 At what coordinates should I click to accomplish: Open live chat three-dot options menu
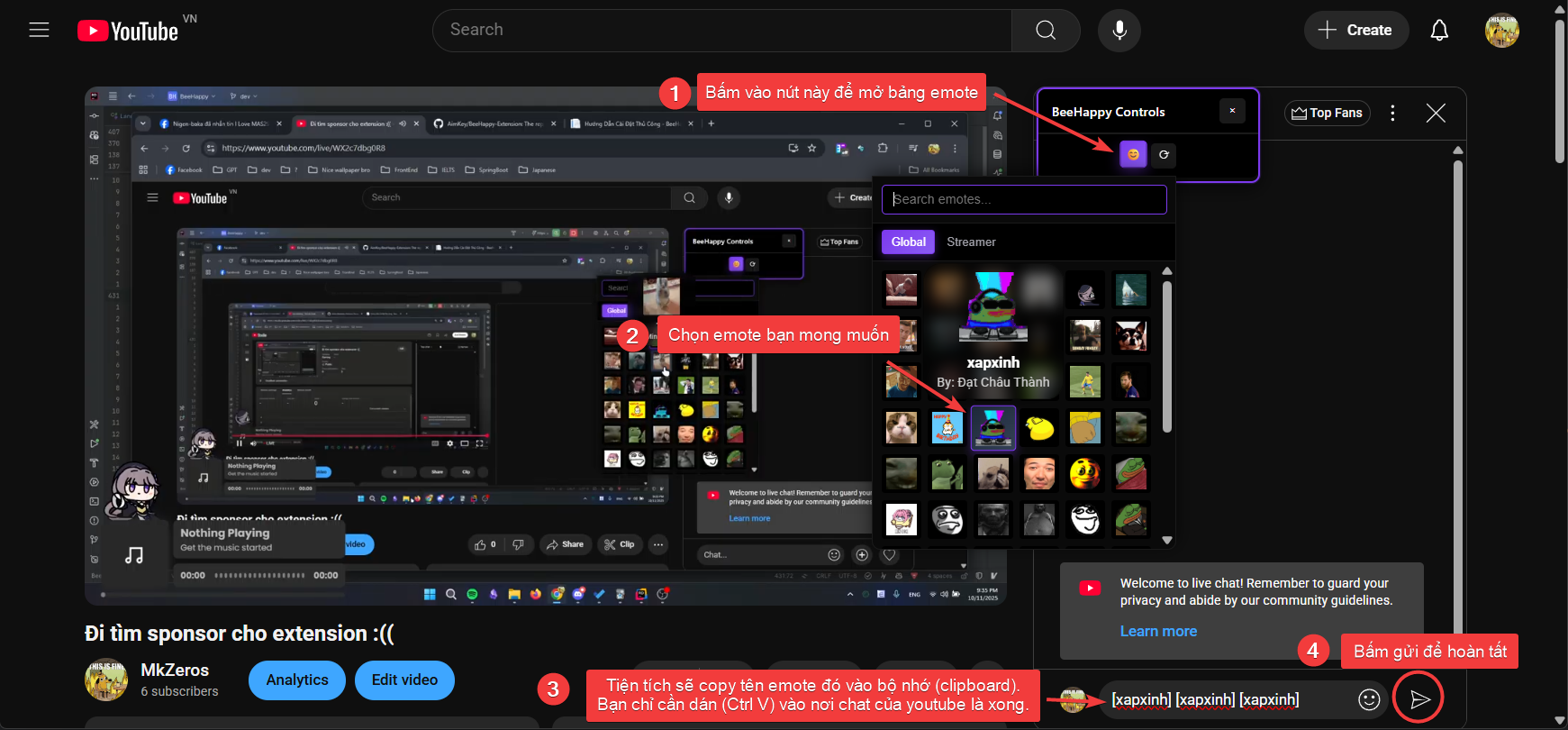click(x=1392, y=113)
